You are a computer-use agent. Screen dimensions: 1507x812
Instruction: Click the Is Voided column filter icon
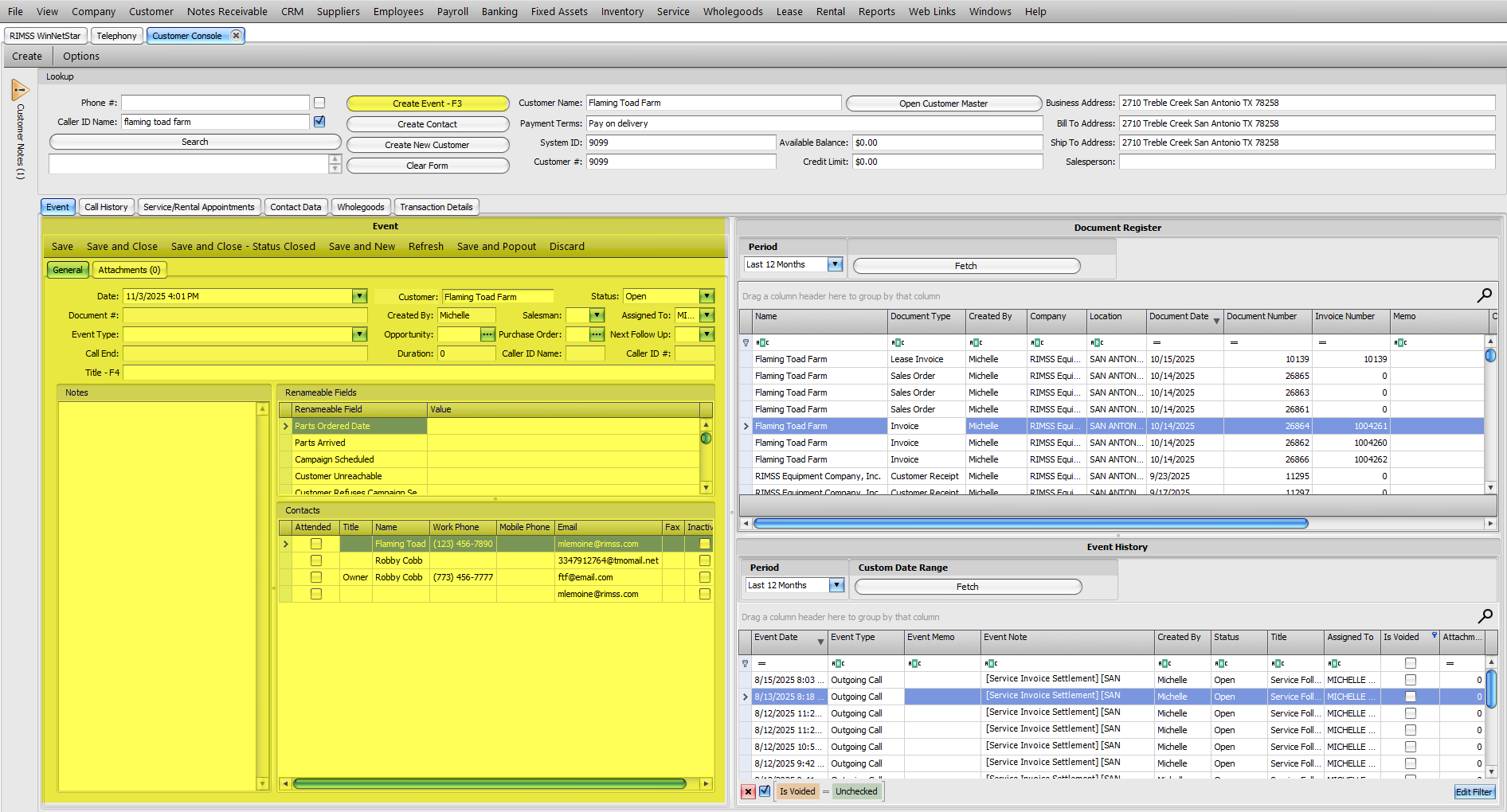click(1434, 635)
